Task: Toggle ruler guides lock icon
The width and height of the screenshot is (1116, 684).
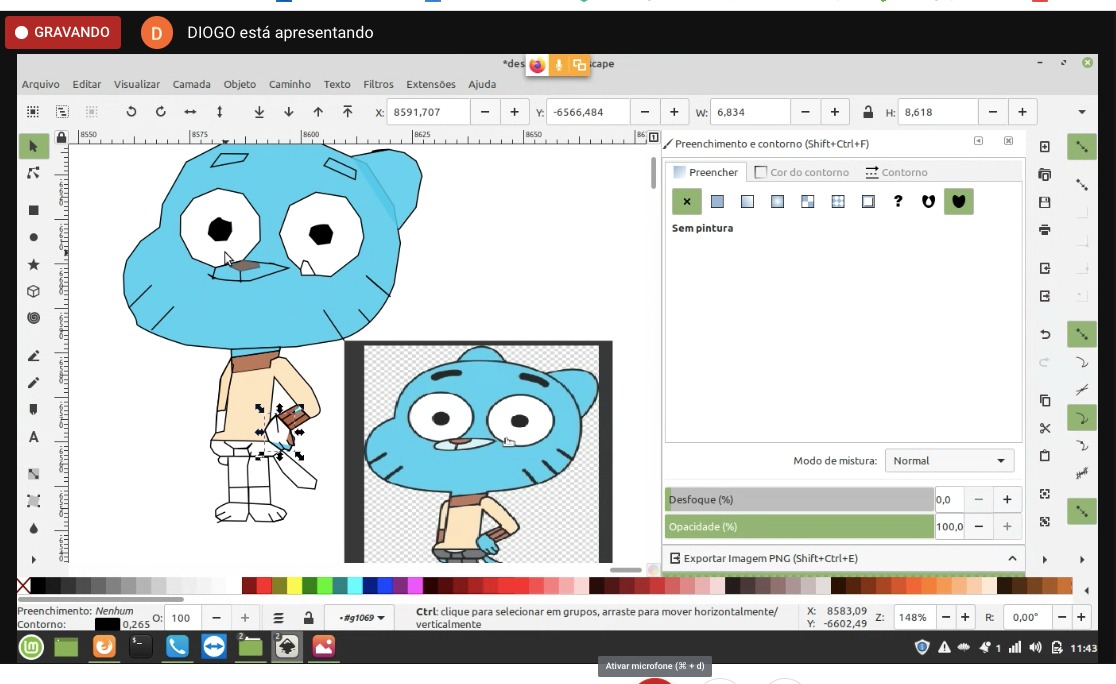Action: 61,137
